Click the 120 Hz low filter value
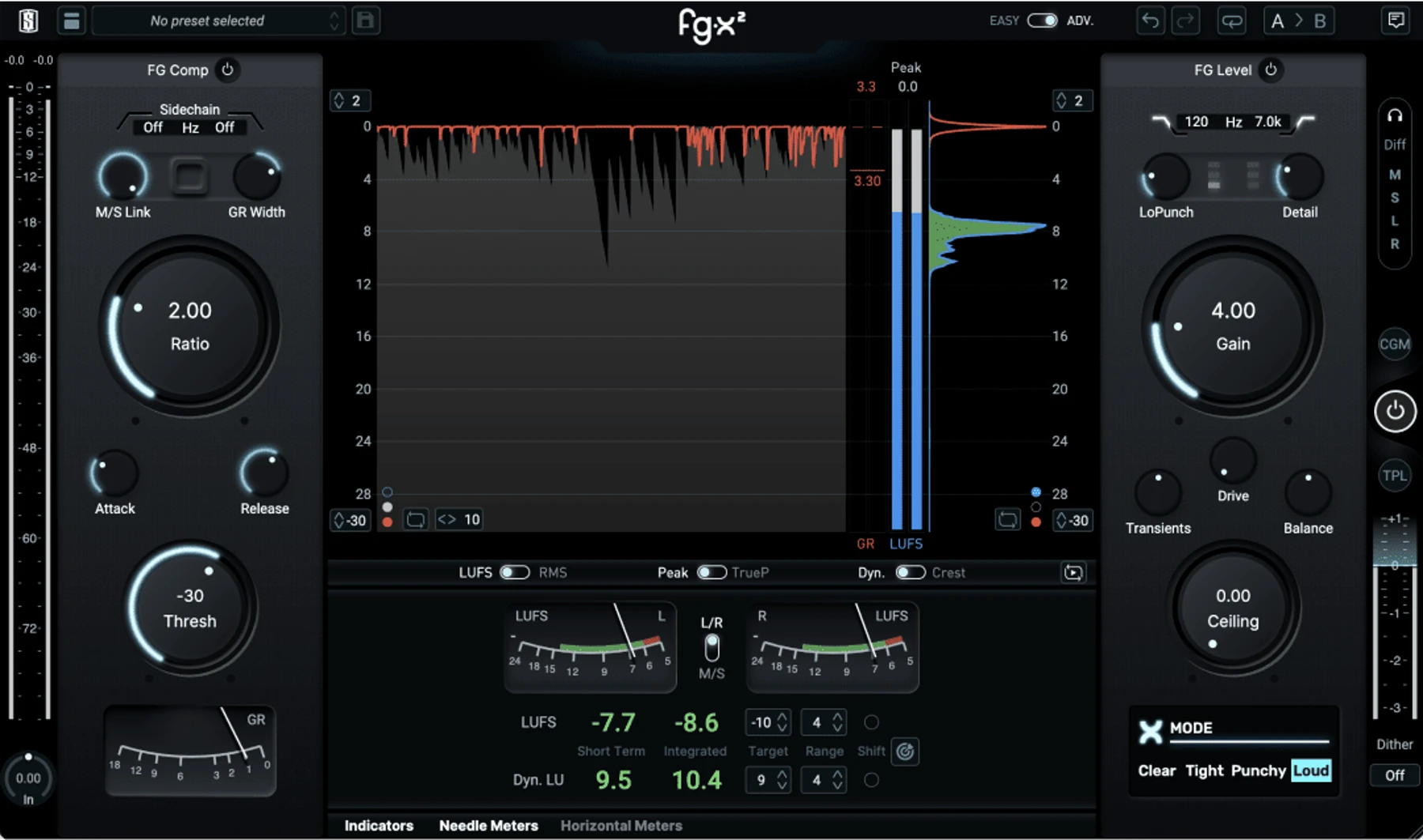This screenshot has height=840, width=1423. click(x=1196, y=122)
